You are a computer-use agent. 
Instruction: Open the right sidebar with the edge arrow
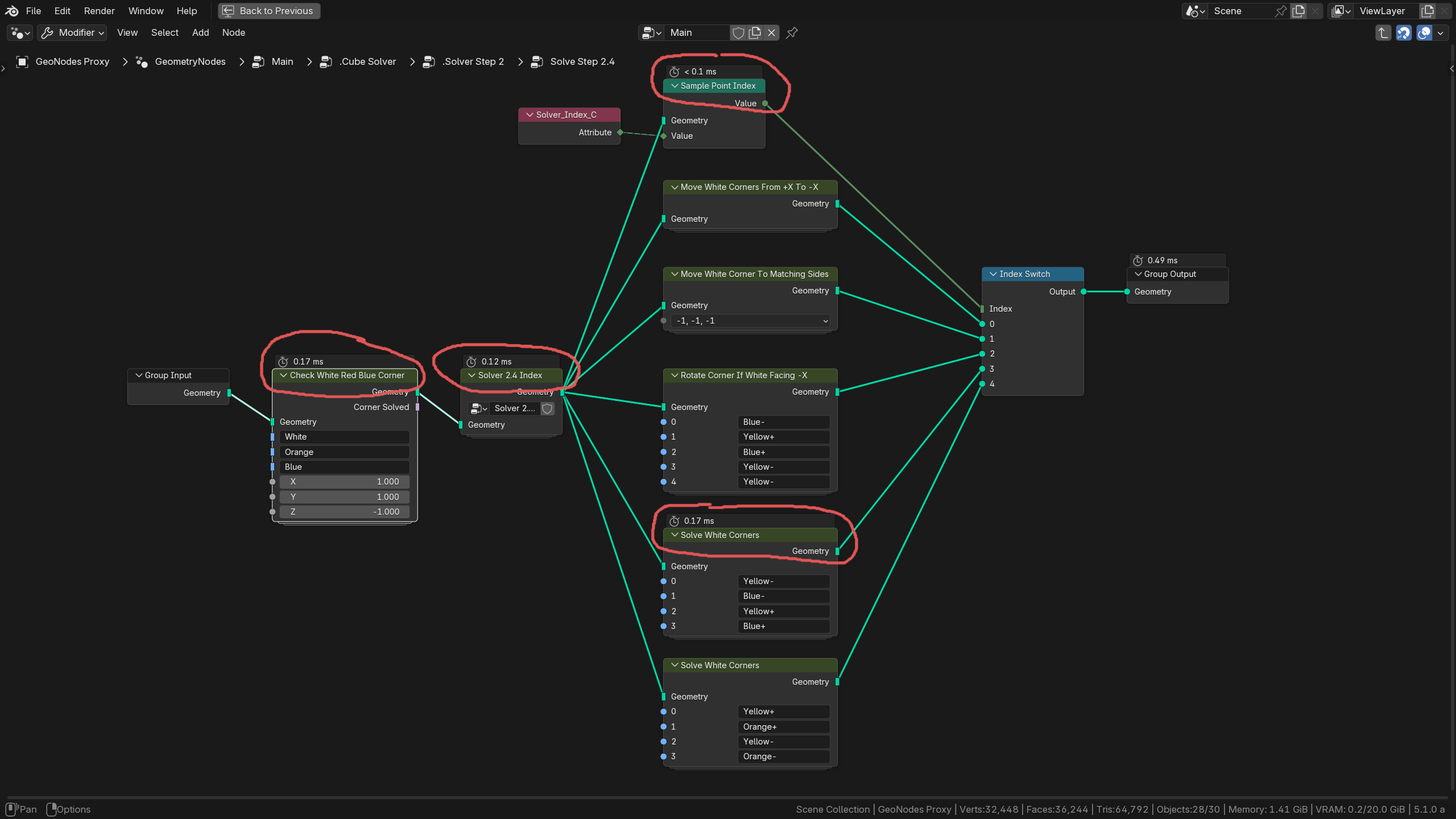point(1451,68)
